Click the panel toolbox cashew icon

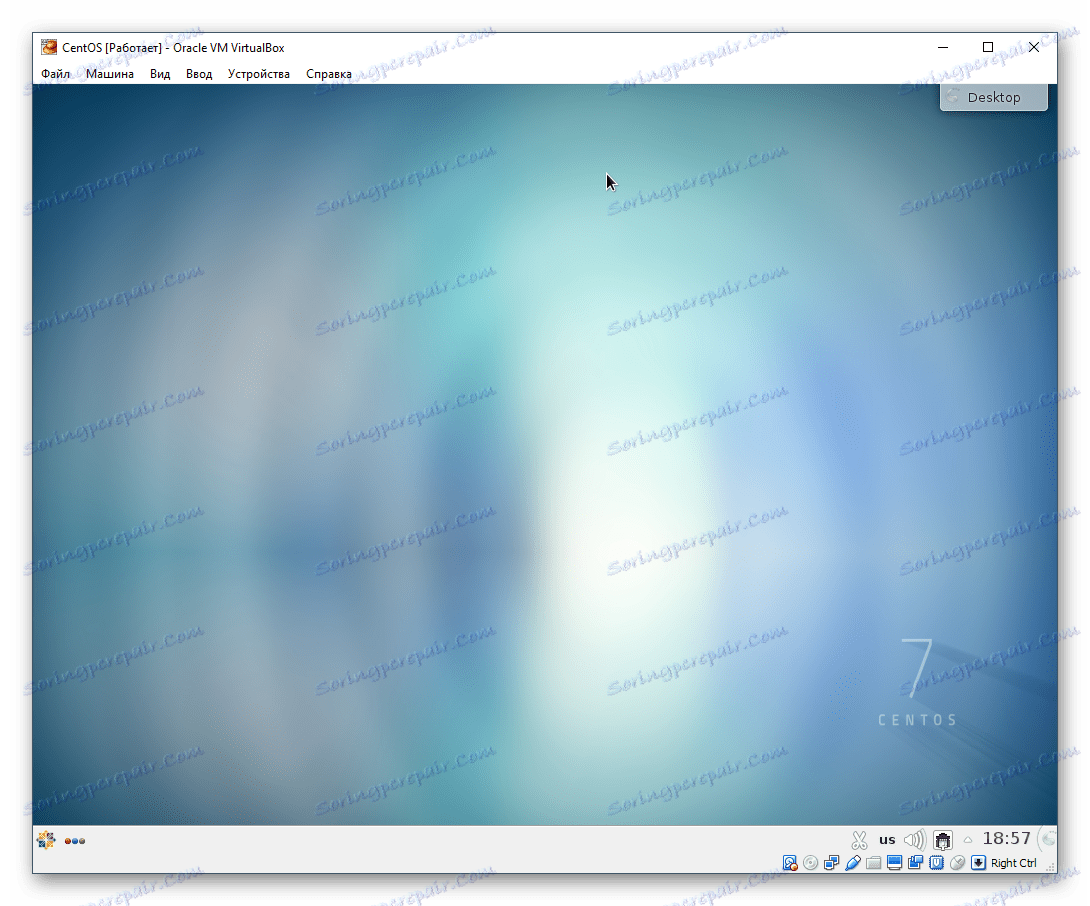[1048, 839]
